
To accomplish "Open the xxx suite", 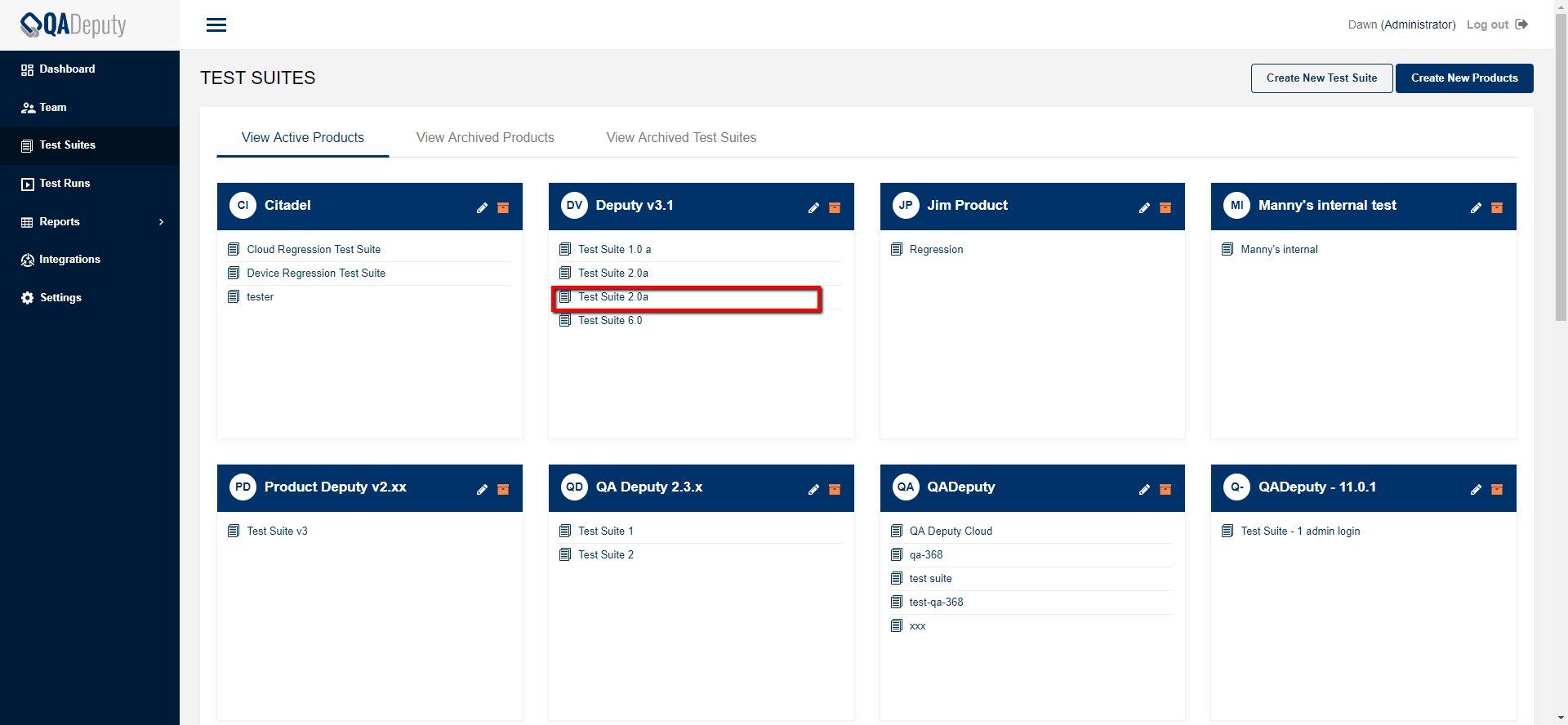I will click(x=917, y=625).
